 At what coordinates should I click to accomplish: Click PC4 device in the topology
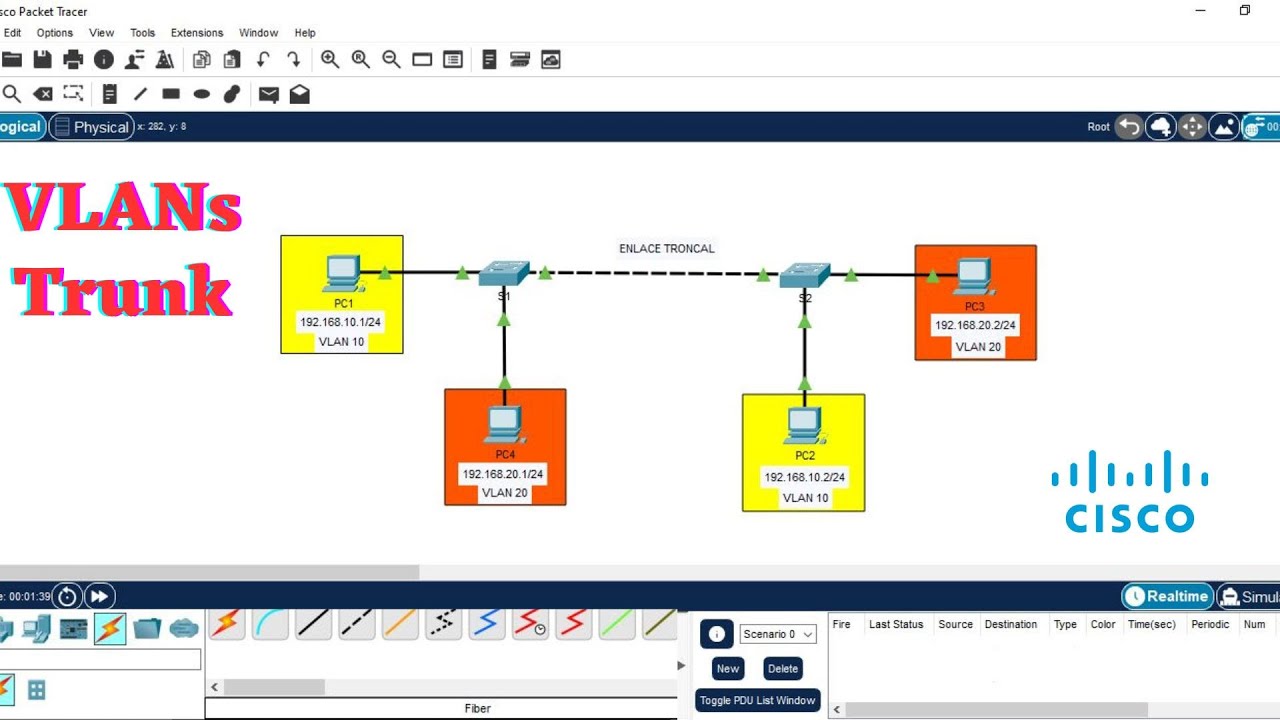[505, 425]
